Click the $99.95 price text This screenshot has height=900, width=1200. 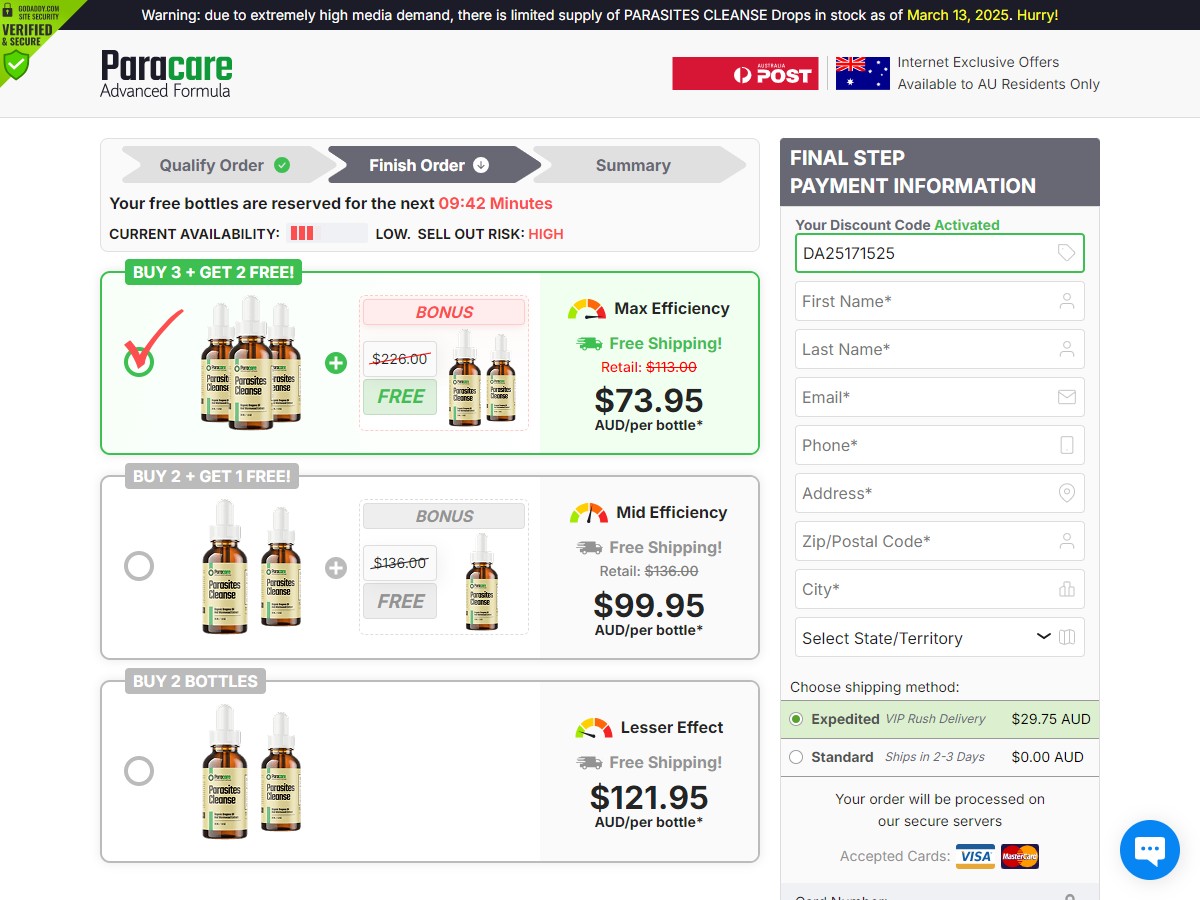(x=649, y=605)
